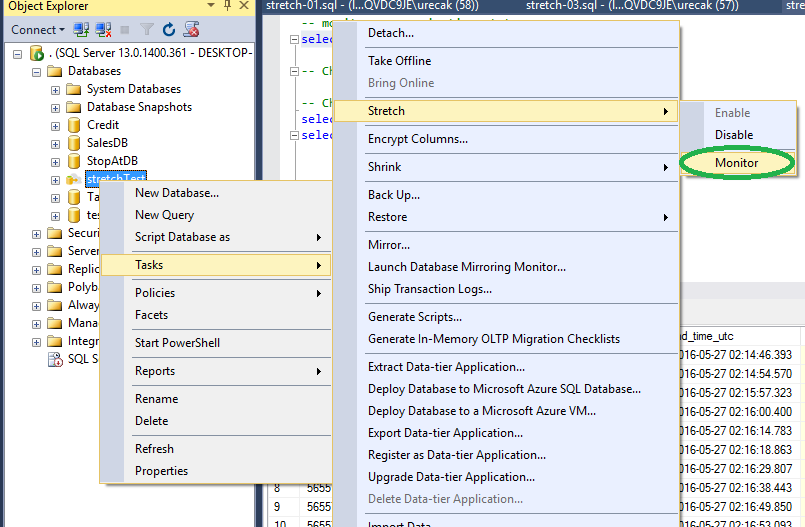
Task: Click the Stop square icon in Object Explorer
Action: click(125, 30)
